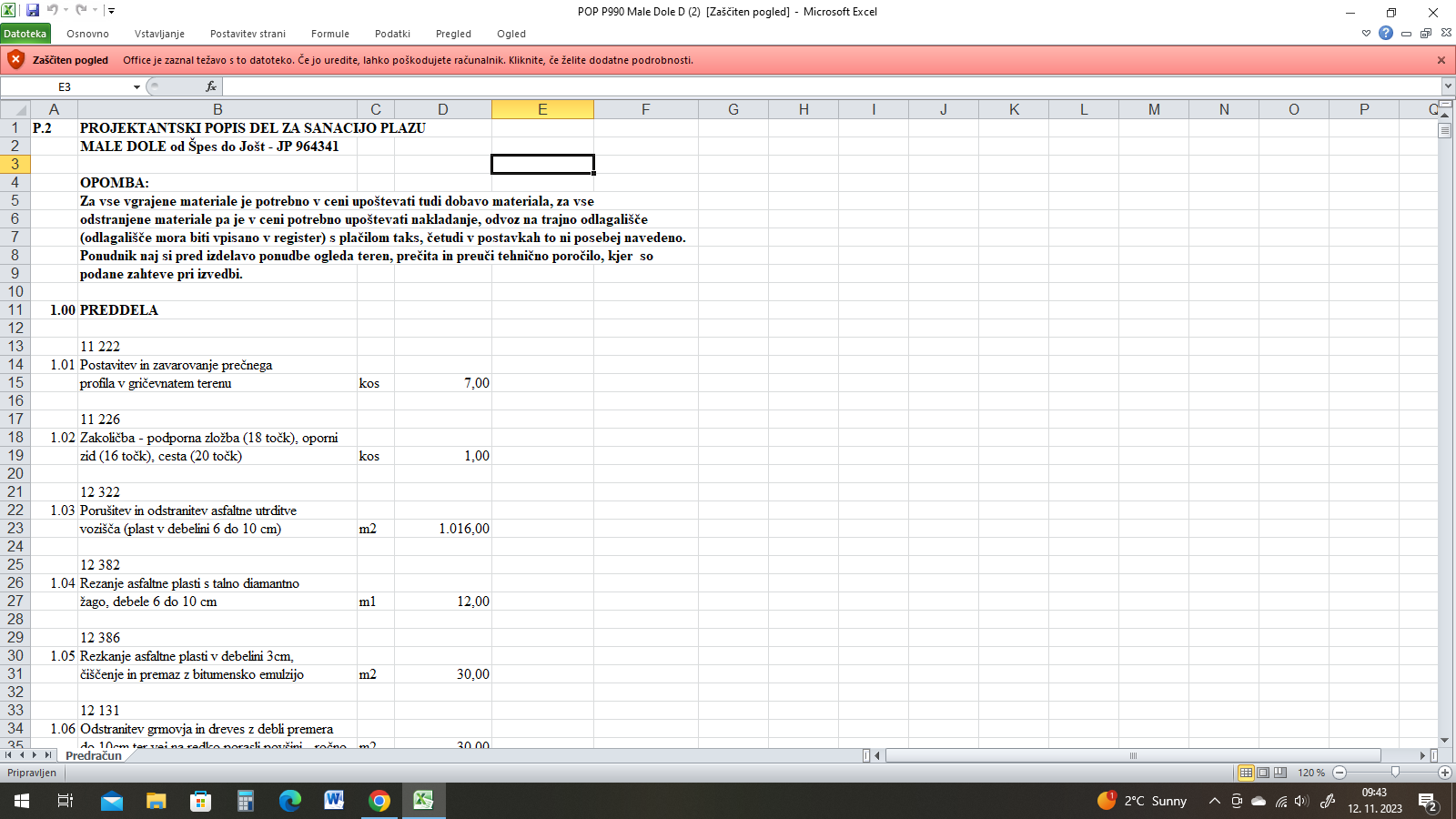Viewport: 1456px width, 819px height.
Task: Click the zoom out minus icon
Action: (x=1340, y=773)
